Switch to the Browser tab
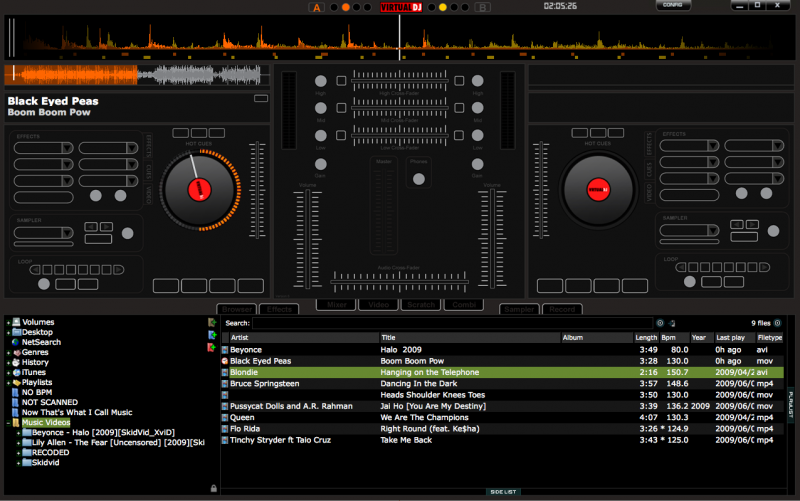This screenshot has width=800, height=501. coord(237,309)
